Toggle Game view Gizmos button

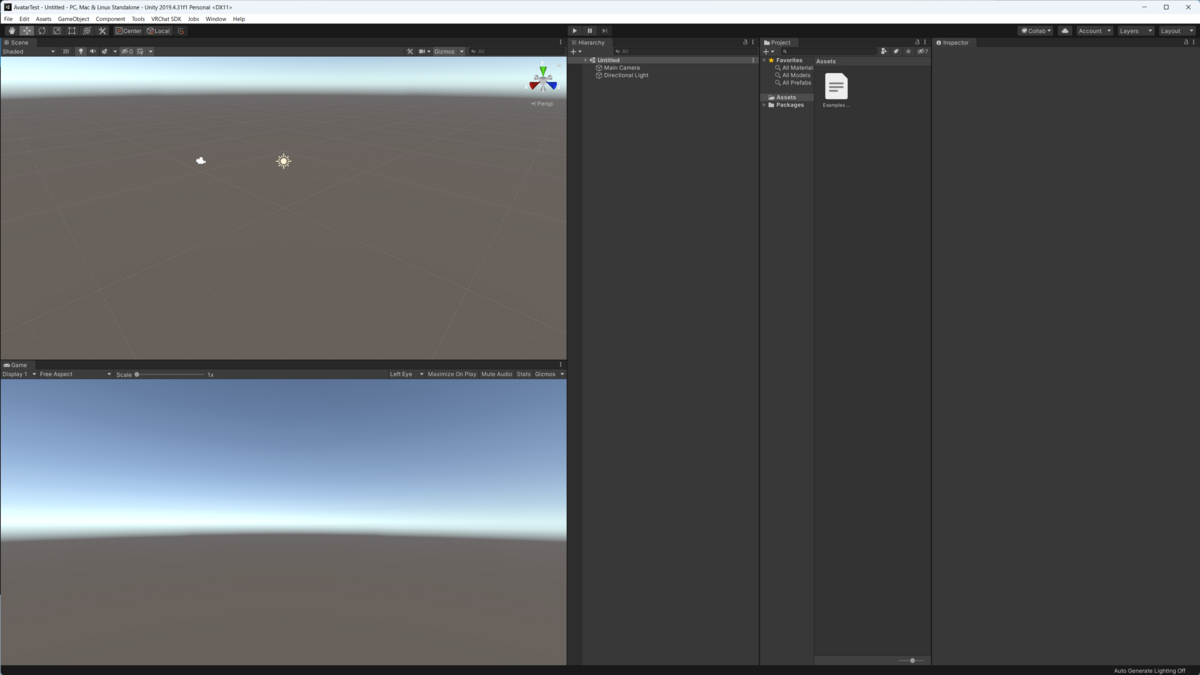(545, 374)
